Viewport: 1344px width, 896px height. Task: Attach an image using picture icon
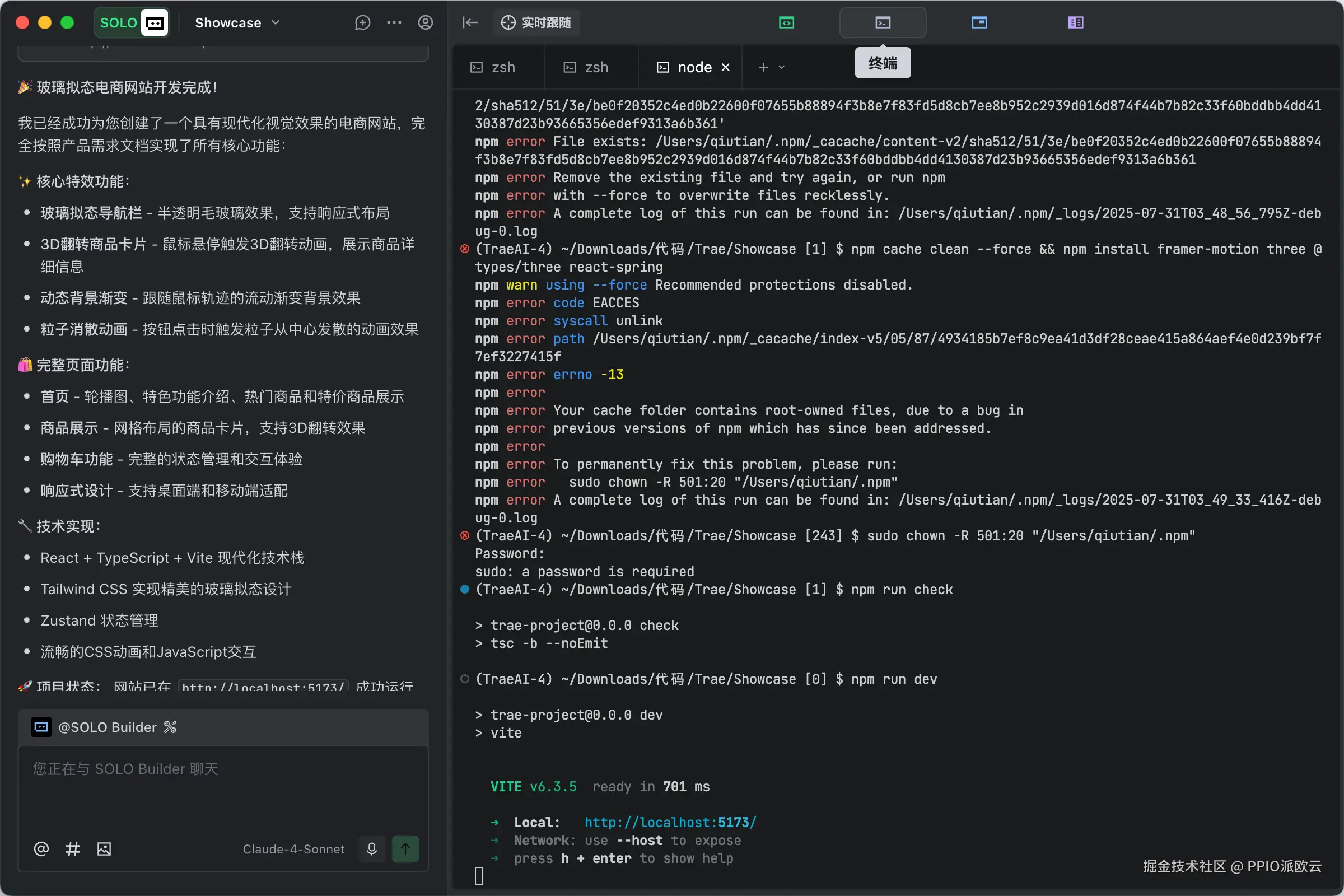[104, 848]
